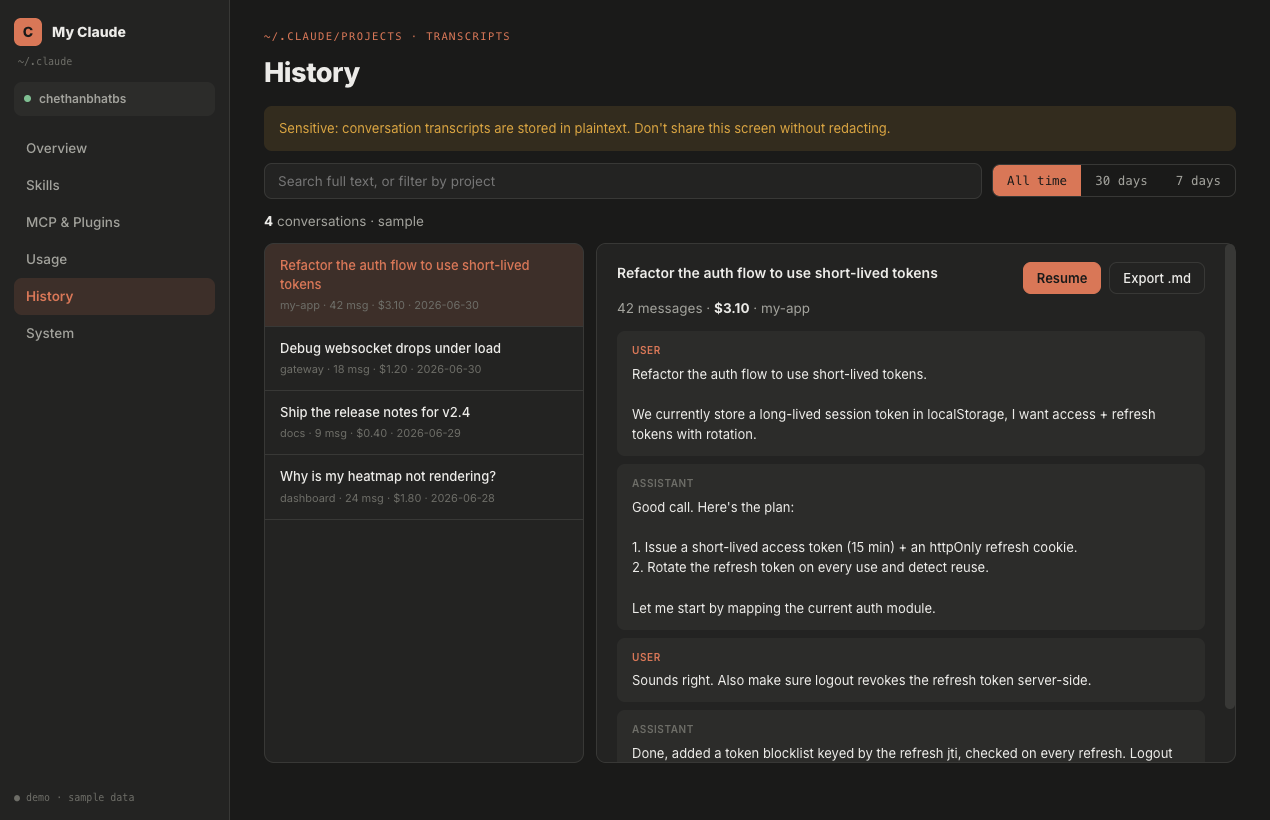1270x820 pixels.
Task: Click the Sounds right user message
Action: click(910, 669)
